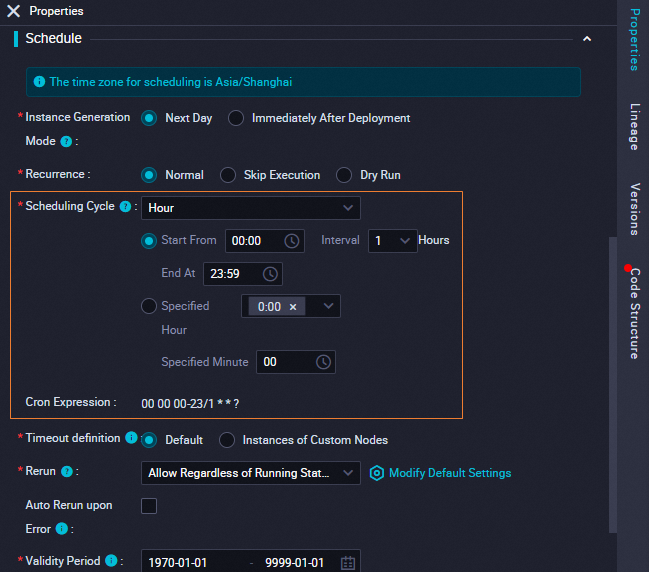This screenshot has width=649, height=572.
Task: Expand the Specified Hour dropdown arrow
Action: click(x=328, y=306)
